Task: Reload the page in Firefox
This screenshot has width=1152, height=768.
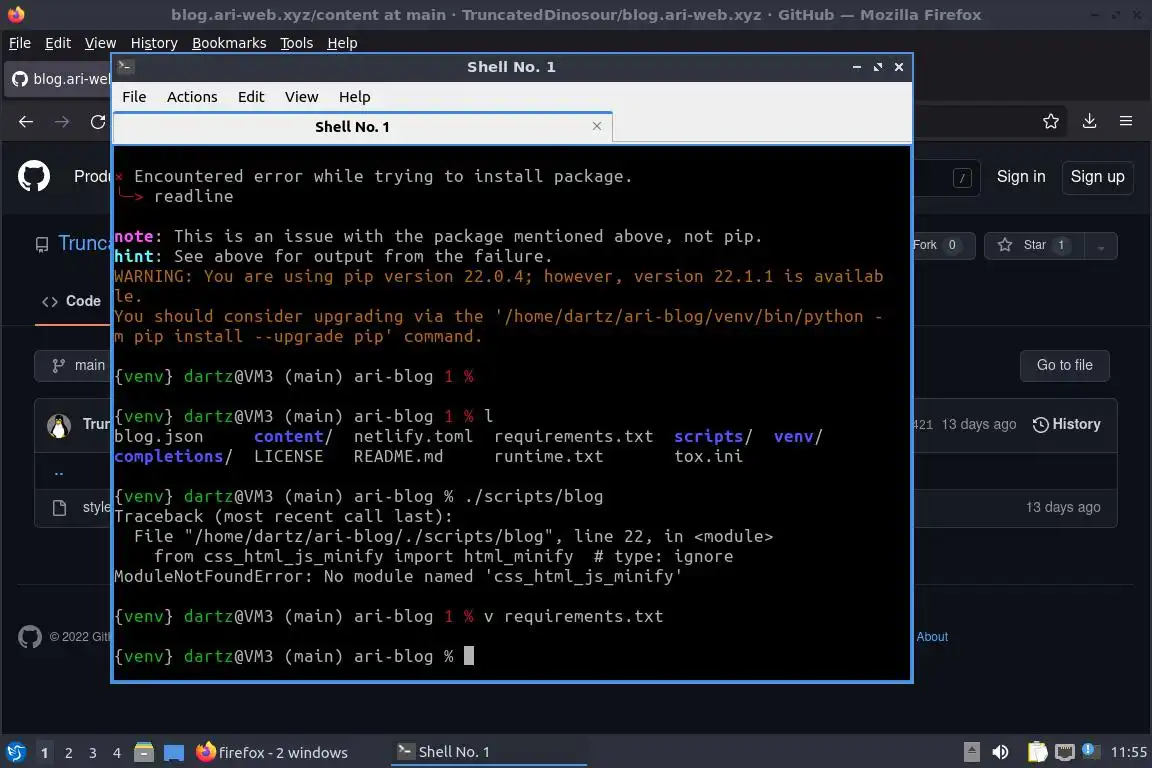Action: click(98, 121)
